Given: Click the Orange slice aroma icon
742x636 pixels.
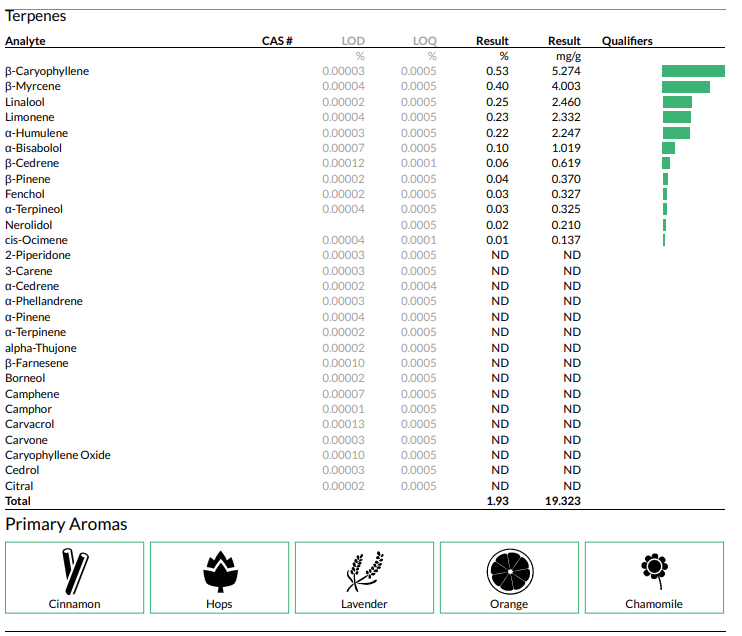Looking at the screenshot, I should click(x=509, y=571).
